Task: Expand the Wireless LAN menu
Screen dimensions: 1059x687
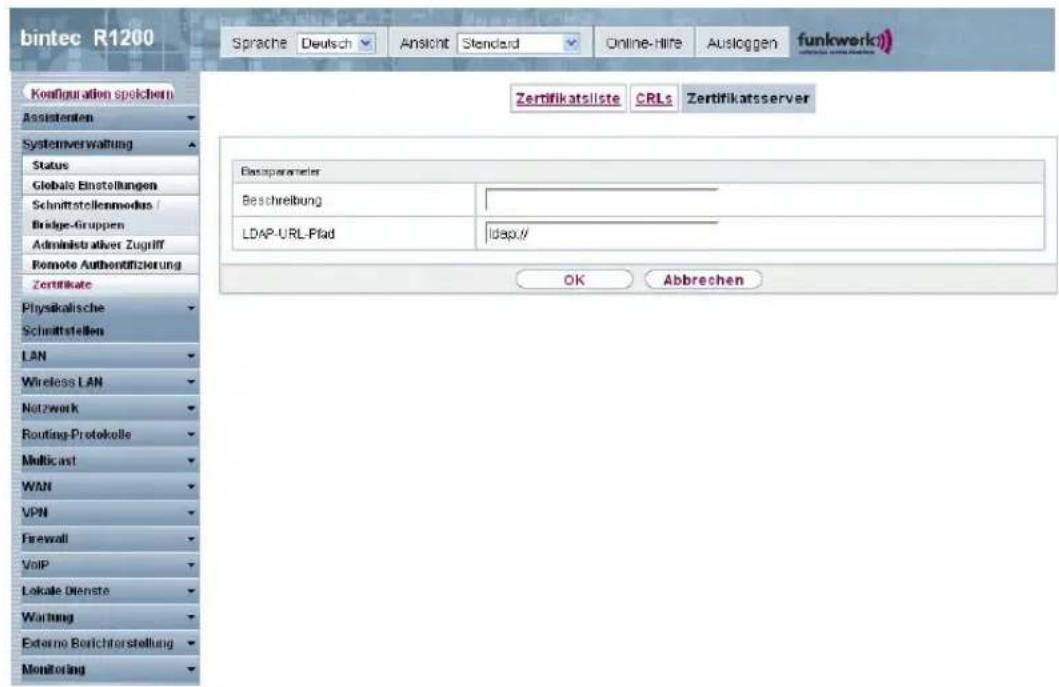Action: click(x=109, y=382)
